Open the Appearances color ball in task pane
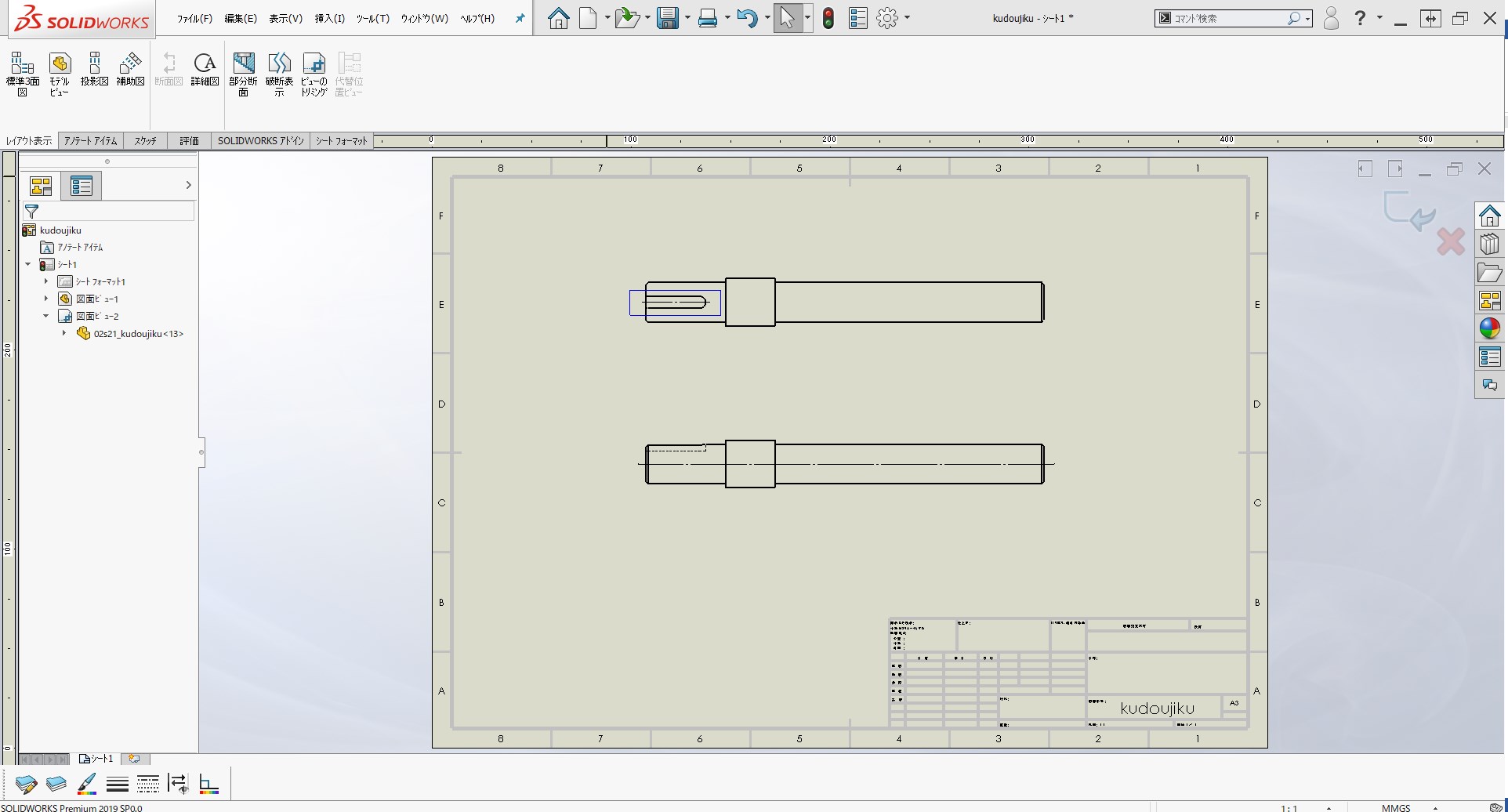The width and height of the screenshot is (1508, 812). click(1489, 328)
